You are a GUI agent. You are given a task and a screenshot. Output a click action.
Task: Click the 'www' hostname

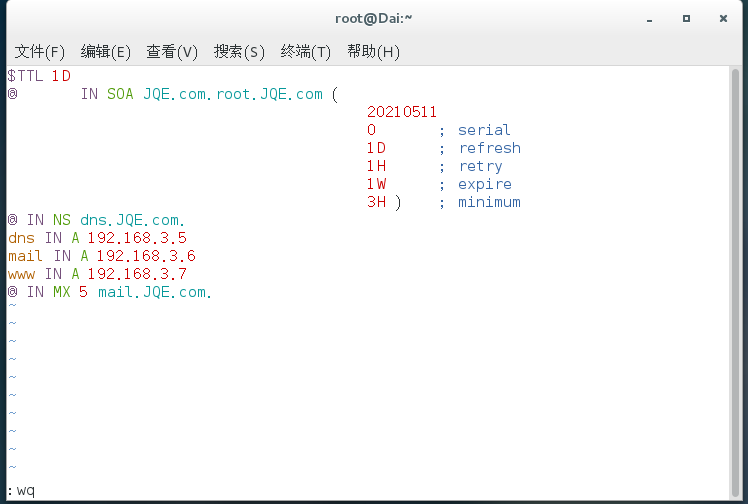tap(21, 275)
